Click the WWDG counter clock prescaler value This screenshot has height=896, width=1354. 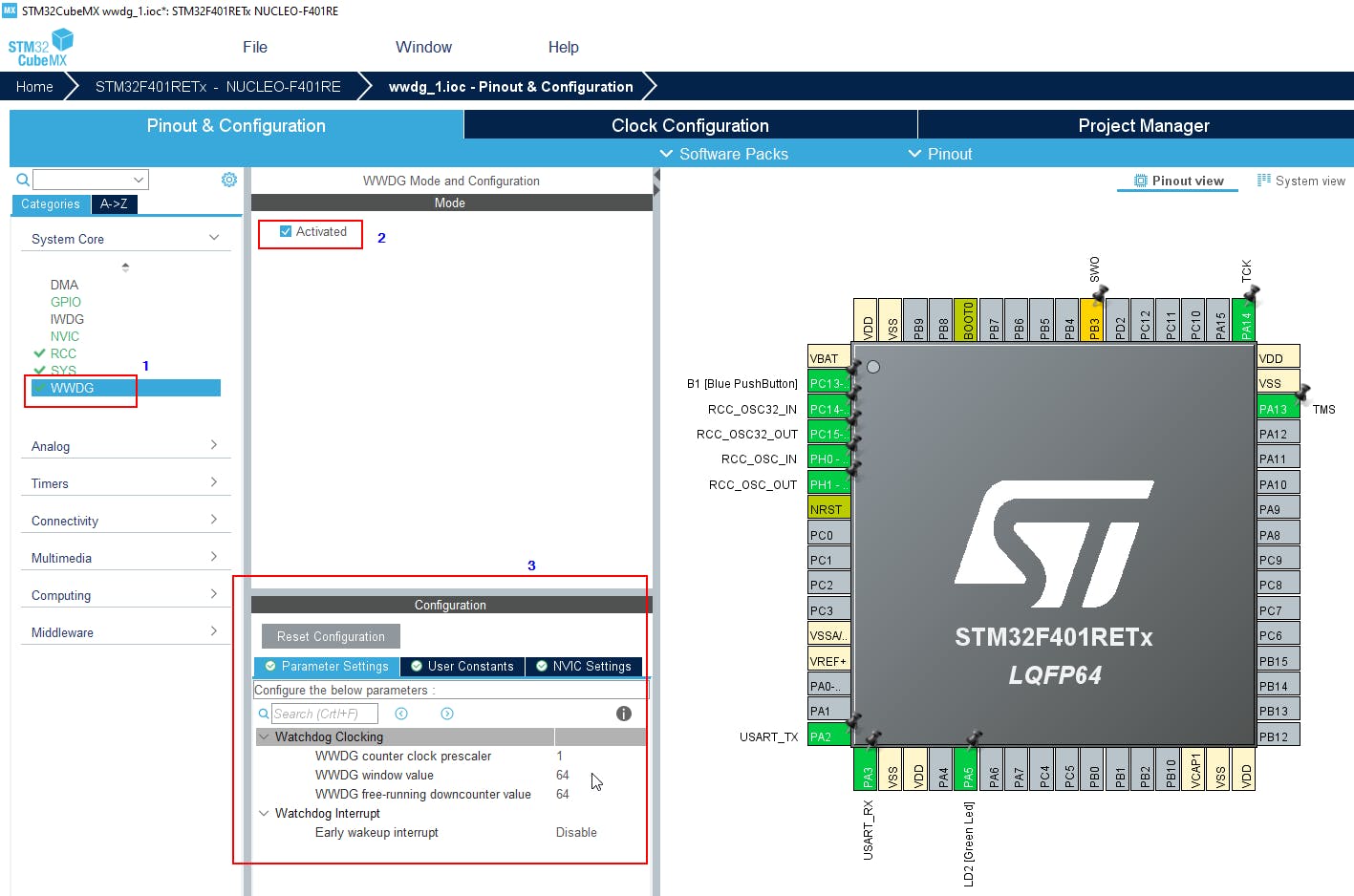click(x=560, y=756)
